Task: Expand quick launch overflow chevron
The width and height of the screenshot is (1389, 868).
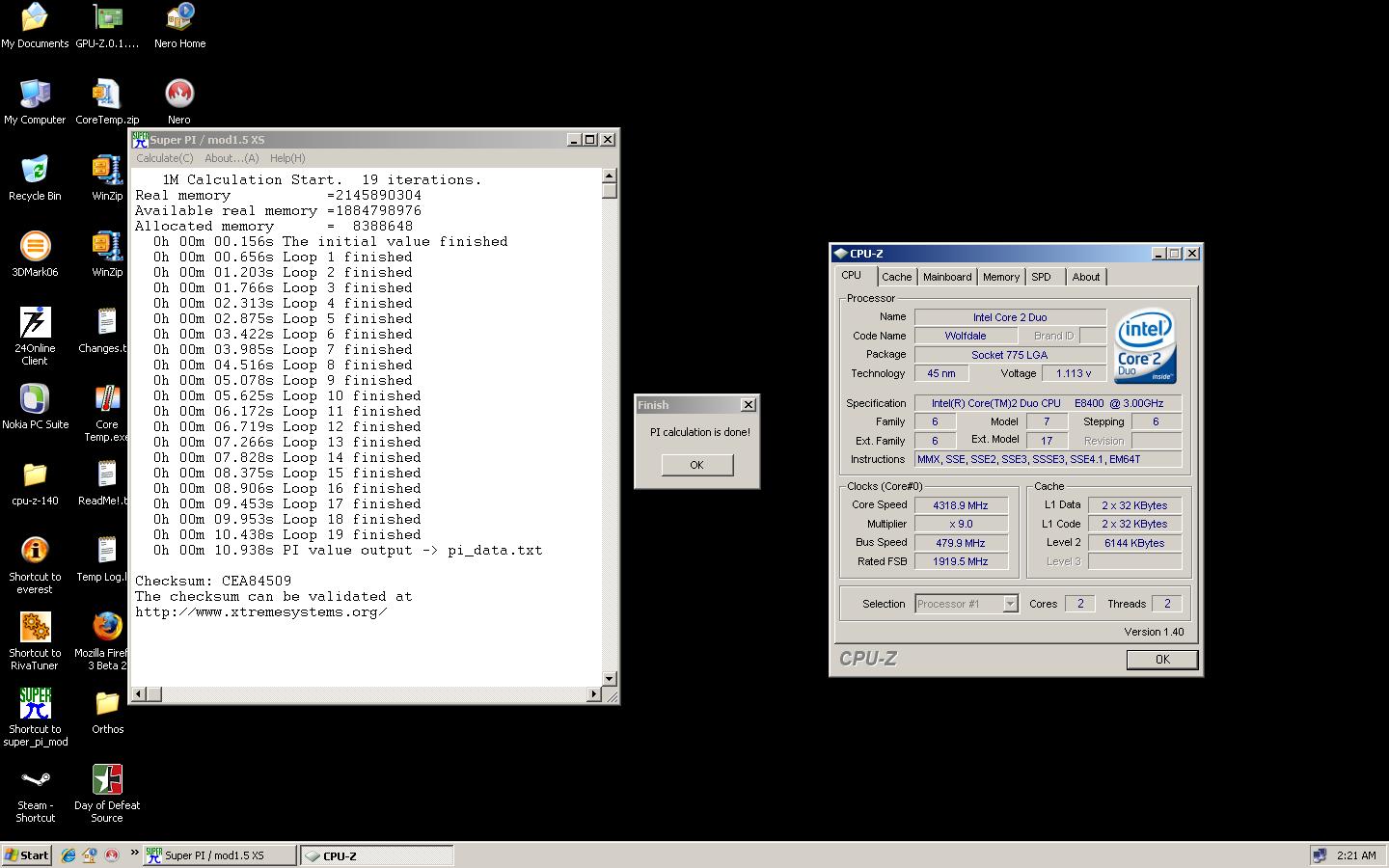Action: coord(134,853)
